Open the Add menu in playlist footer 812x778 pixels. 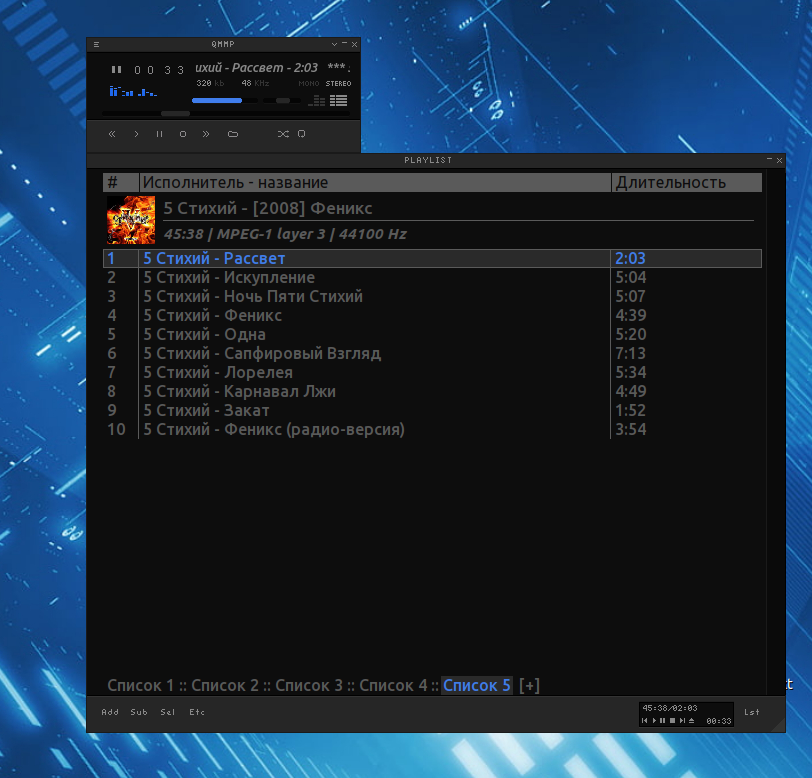110,712
